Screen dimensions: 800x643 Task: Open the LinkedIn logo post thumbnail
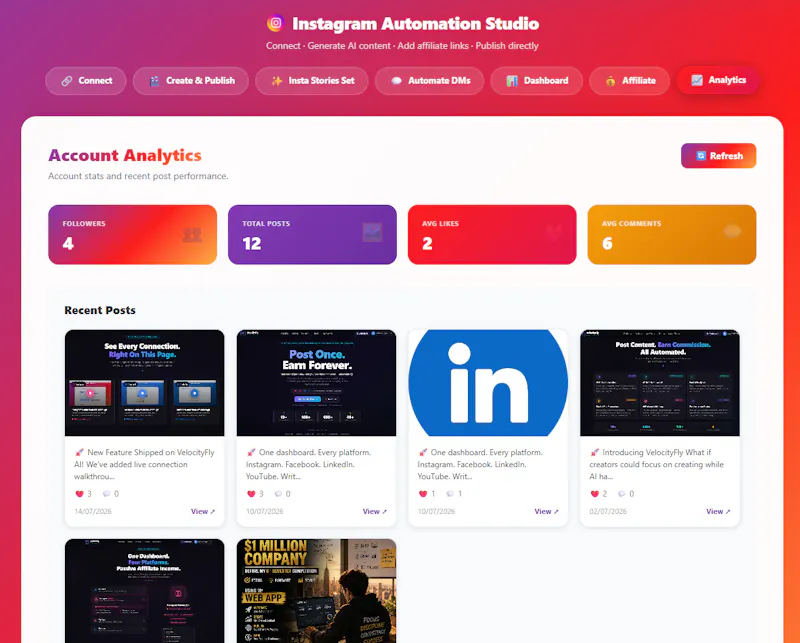click(488, 383)
